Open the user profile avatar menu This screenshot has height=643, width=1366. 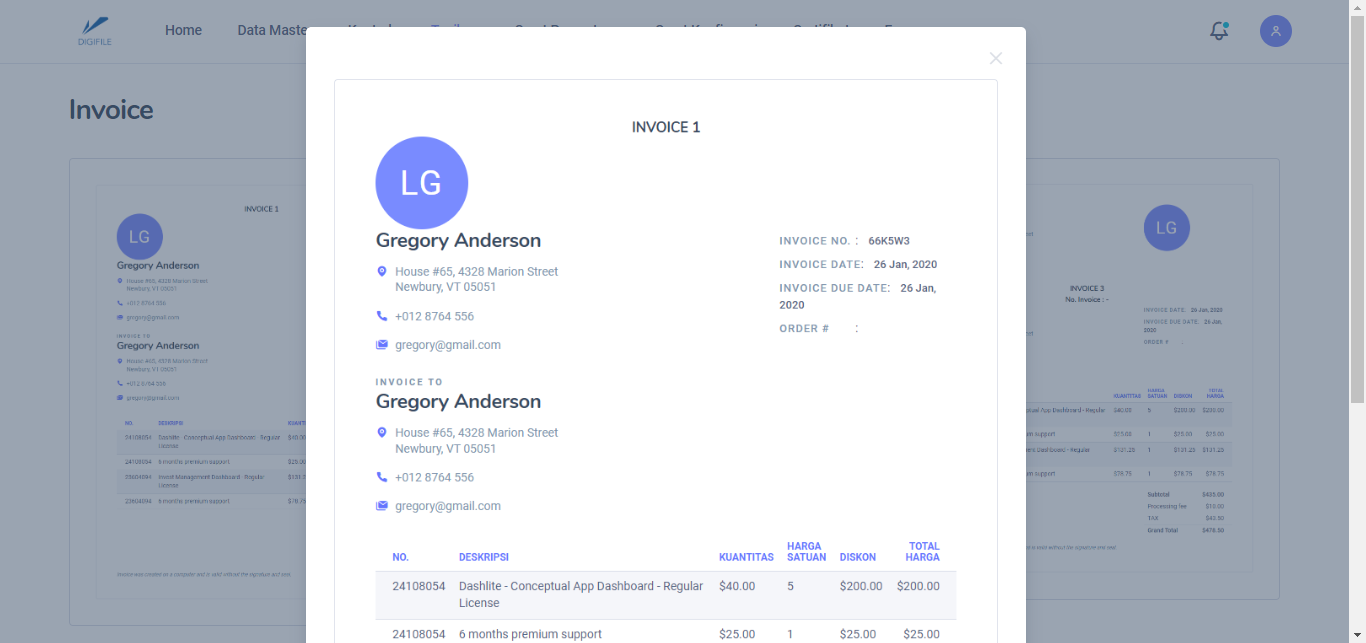[1275, 31]
